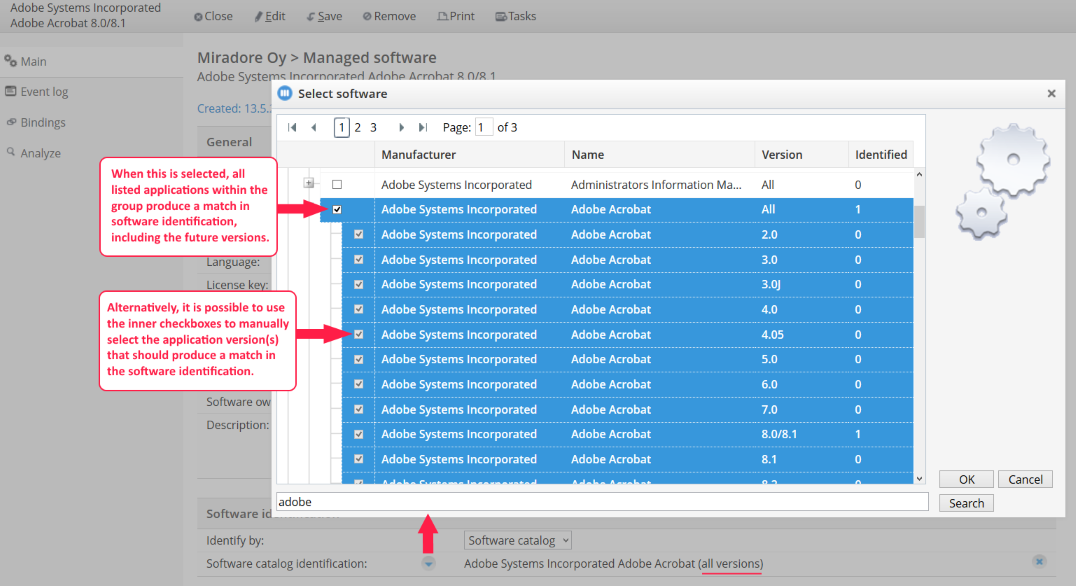Click the Page number input field
The width and height of the screenshot is (1076, 586).
pyautogui.click(x=484, y=127)
